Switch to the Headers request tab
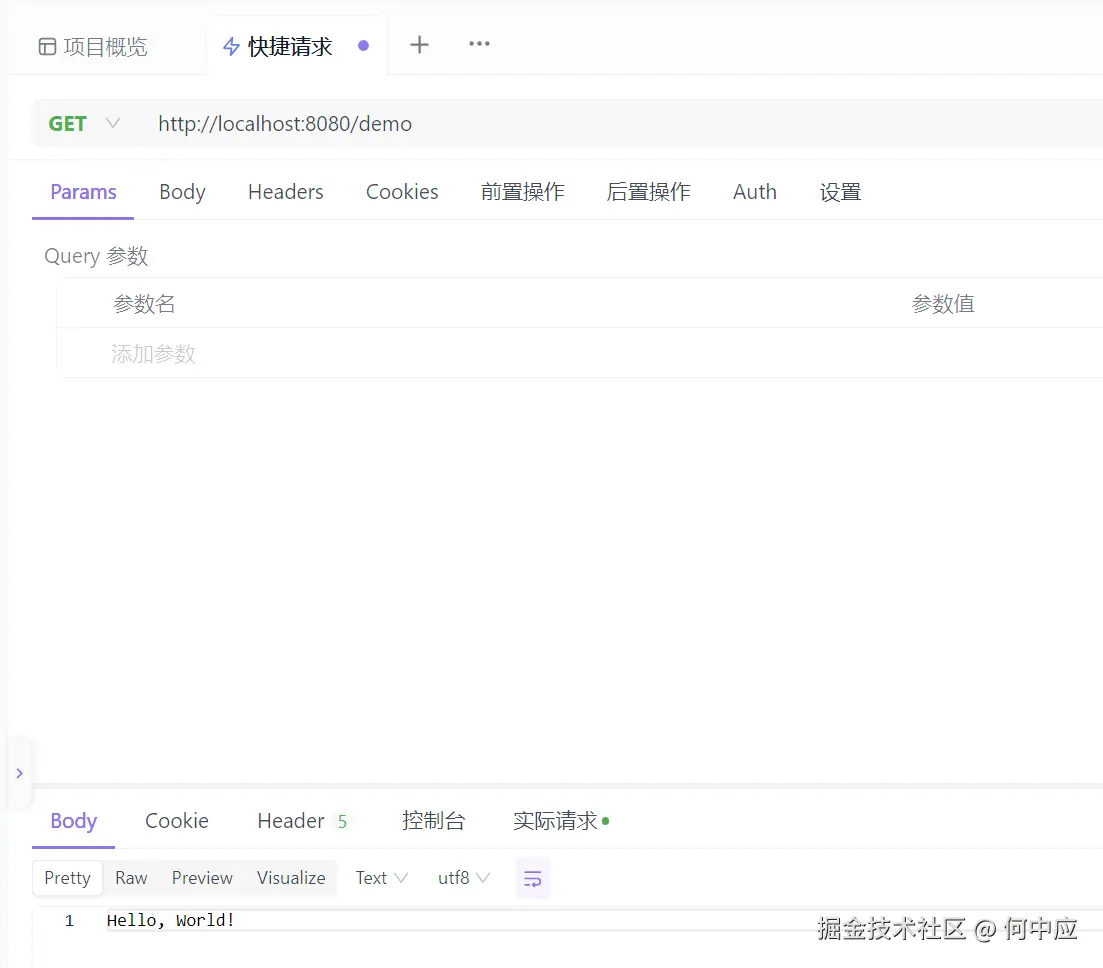Viewport: 1103px width, 968px height. 285,191
